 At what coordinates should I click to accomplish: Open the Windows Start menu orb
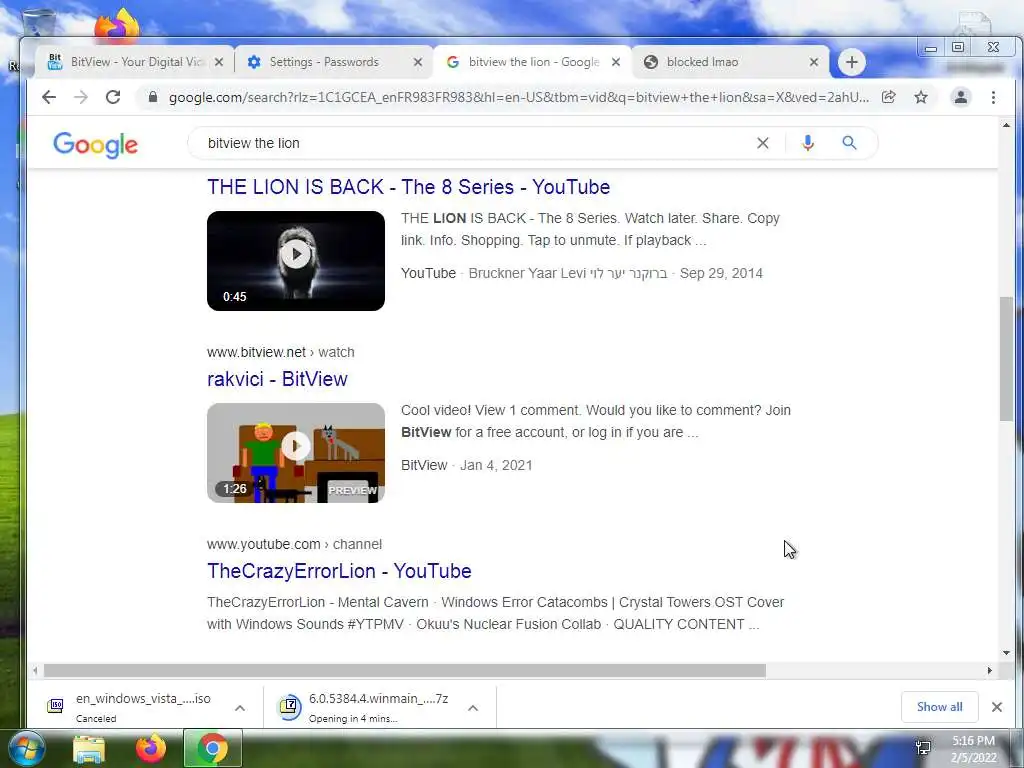pyautogui.click(x=27, y=748)
